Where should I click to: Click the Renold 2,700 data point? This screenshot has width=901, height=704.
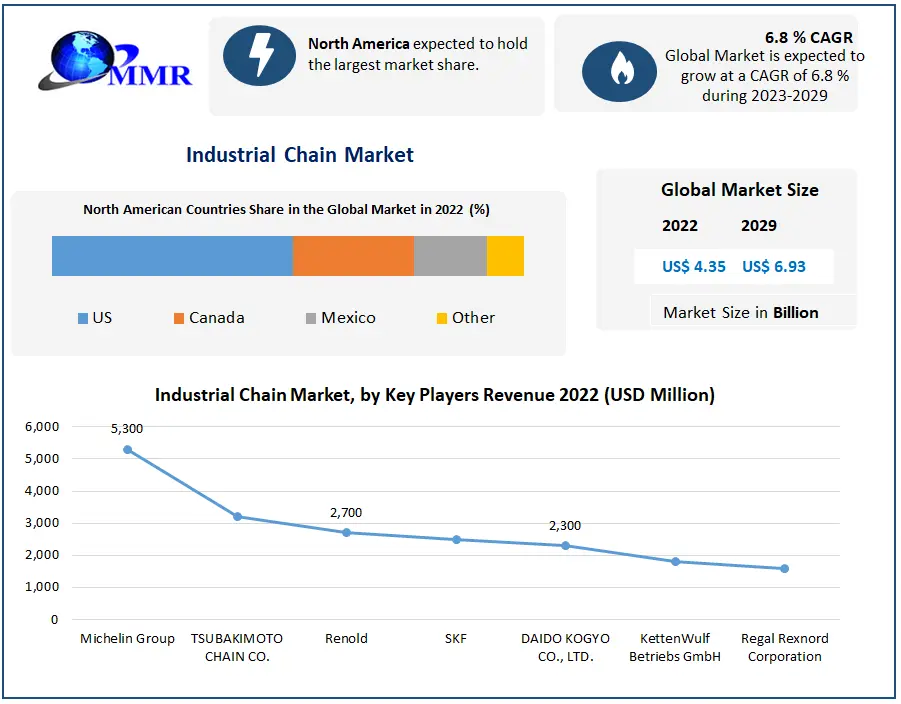[x=347, y=533]
